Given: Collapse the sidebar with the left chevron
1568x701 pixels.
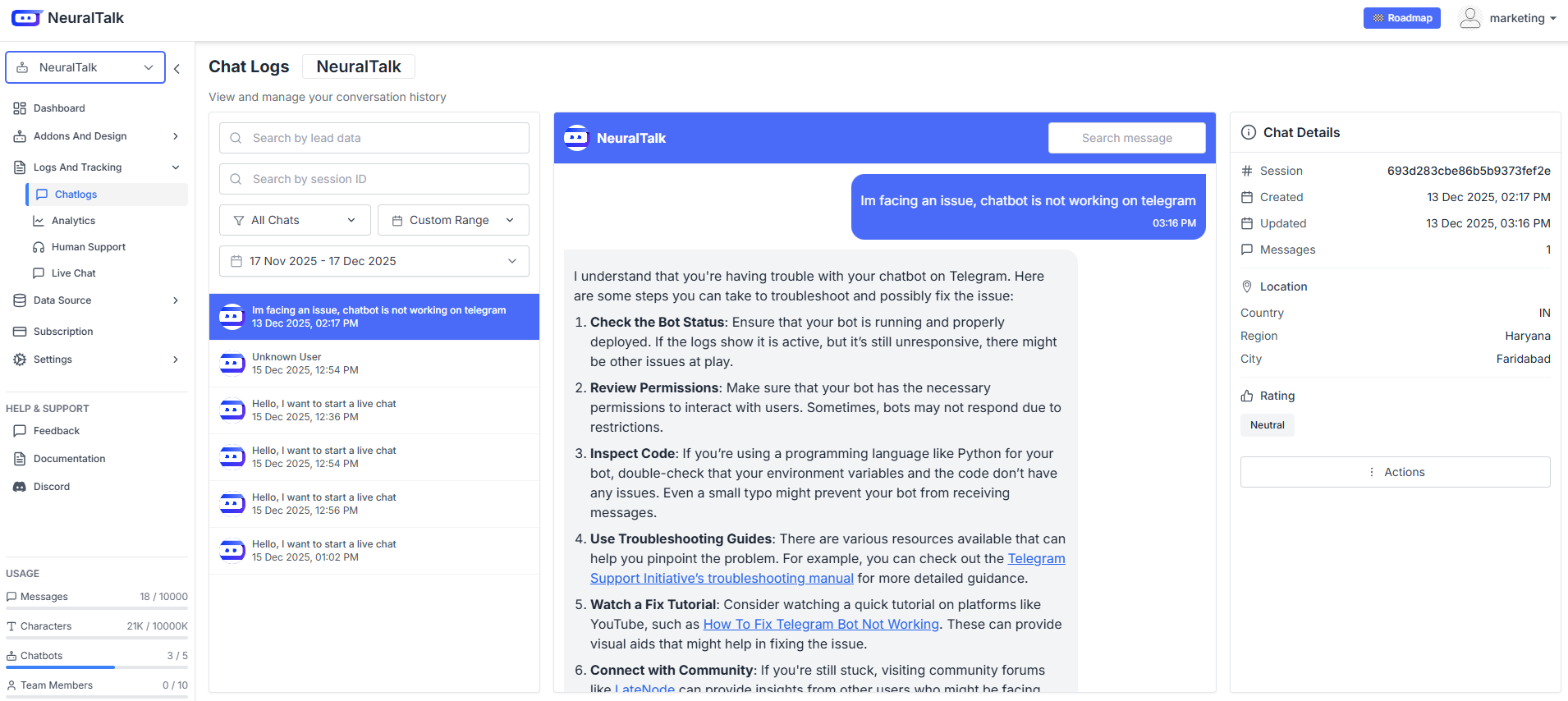Looking at the screenshot, I should click(177, 69).
